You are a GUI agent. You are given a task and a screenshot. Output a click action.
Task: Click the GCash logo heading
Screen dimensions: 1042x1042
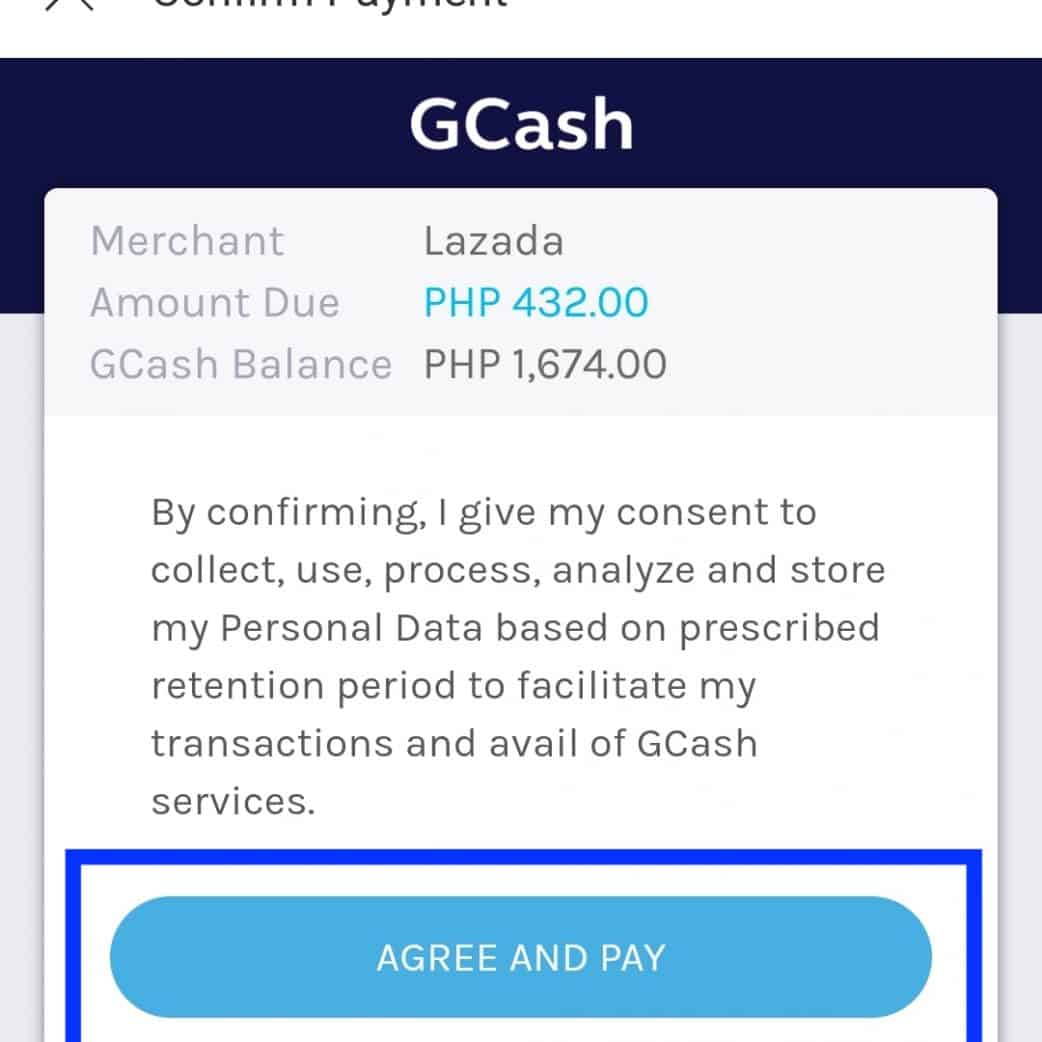click(521, 125)
